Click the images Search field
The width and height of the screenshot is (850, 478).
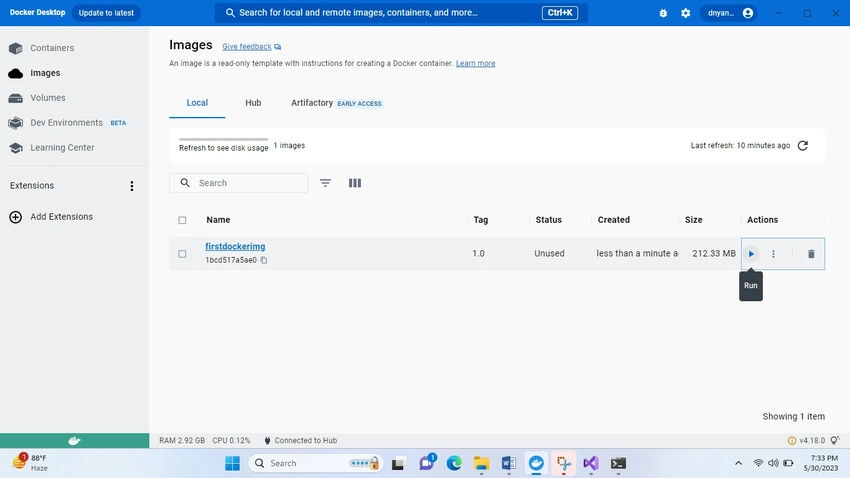[239, 183]
